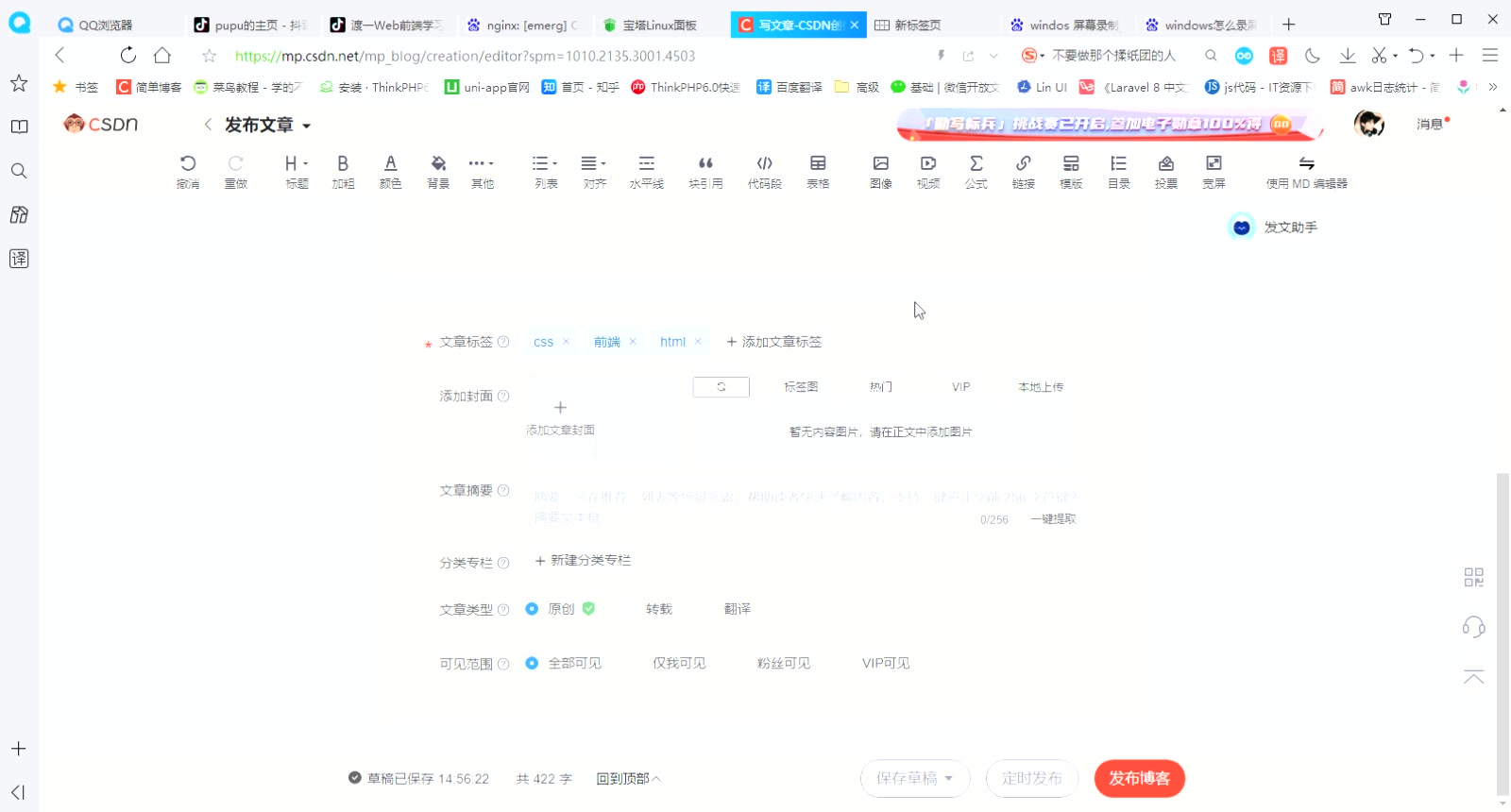Click the red 发布博客 button
Viewport: 1511px width, 812px height.
pyautogui.click(x=1139, y=779)
